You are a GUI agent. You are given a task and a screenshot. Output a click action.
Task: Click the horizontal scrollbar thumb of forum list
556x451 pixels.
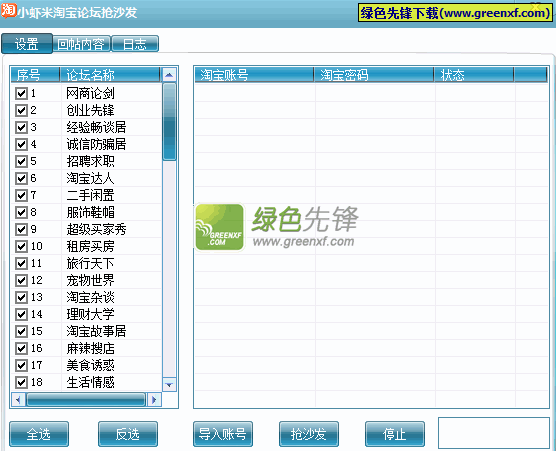click(x=86, y=400)
